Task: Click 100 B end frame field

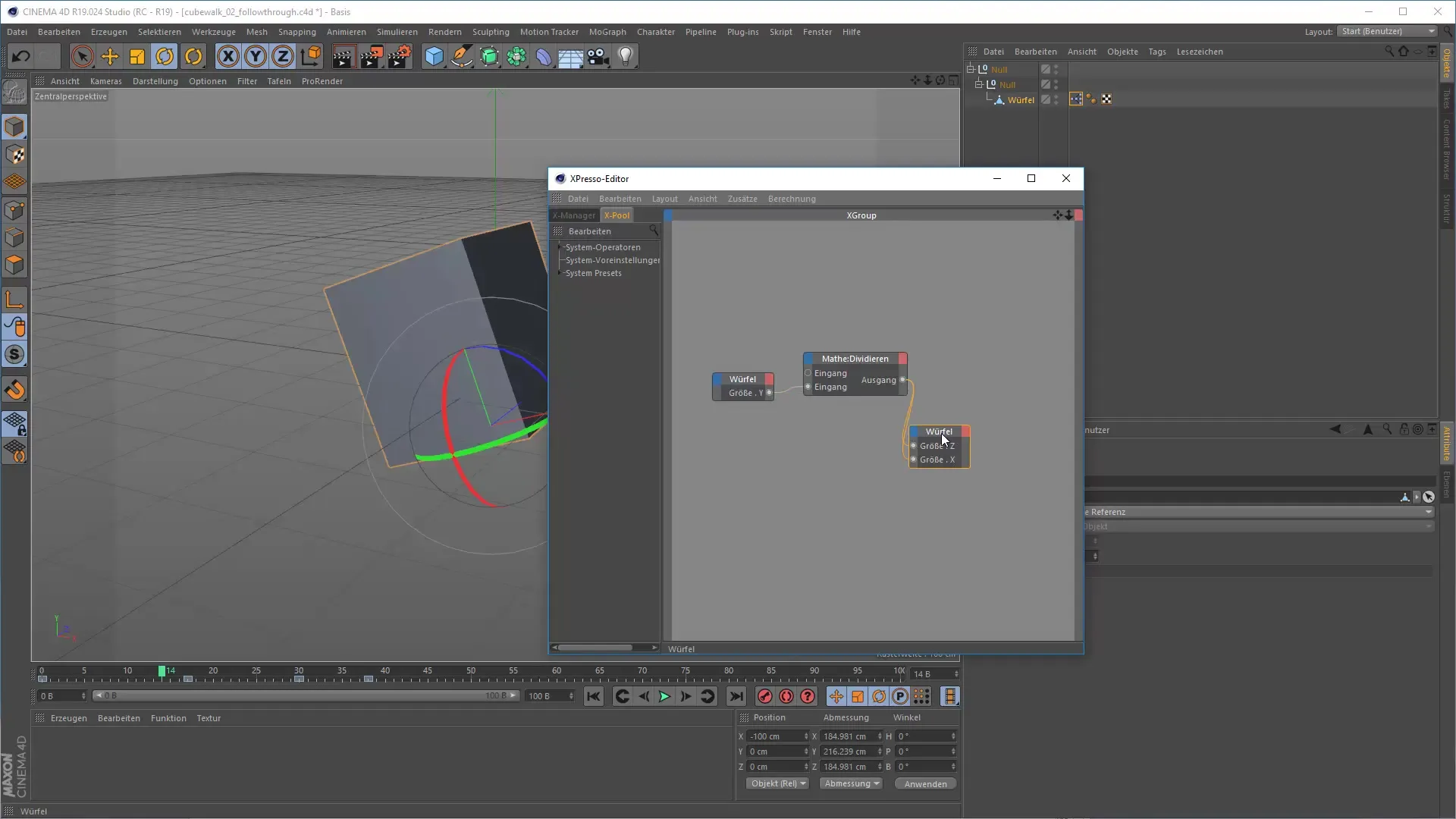Action: (x=550, y=696)
